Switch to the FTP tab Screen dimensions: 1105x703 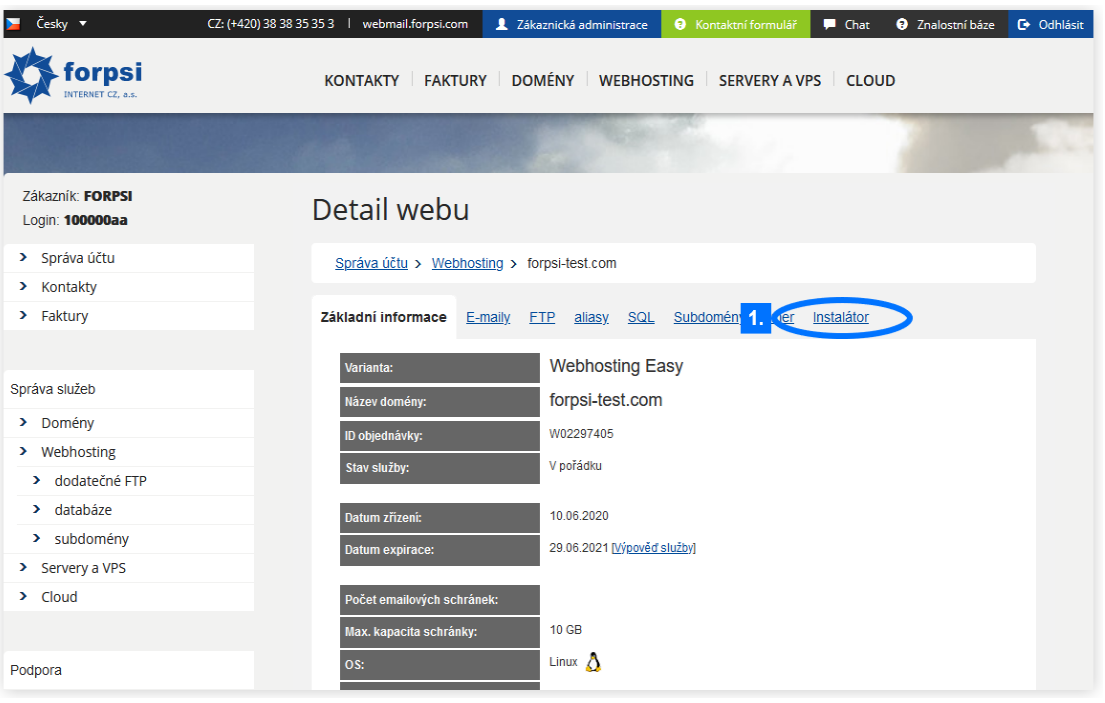pyautogui.click(x=542, y=318)
